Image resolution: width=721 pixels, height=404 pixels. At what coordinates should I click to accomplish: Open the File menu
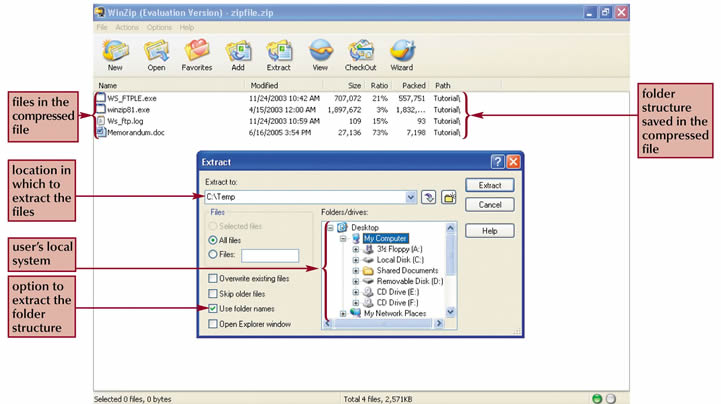(102, 28)
